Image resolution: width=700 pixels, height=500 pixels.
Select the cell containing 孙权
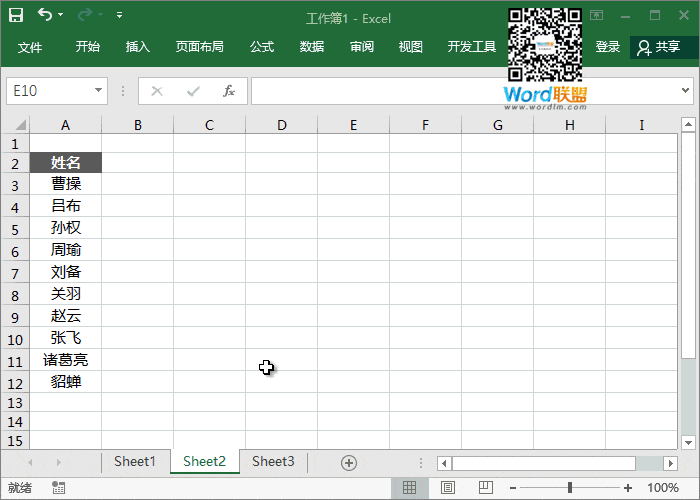tap(66, 227)
